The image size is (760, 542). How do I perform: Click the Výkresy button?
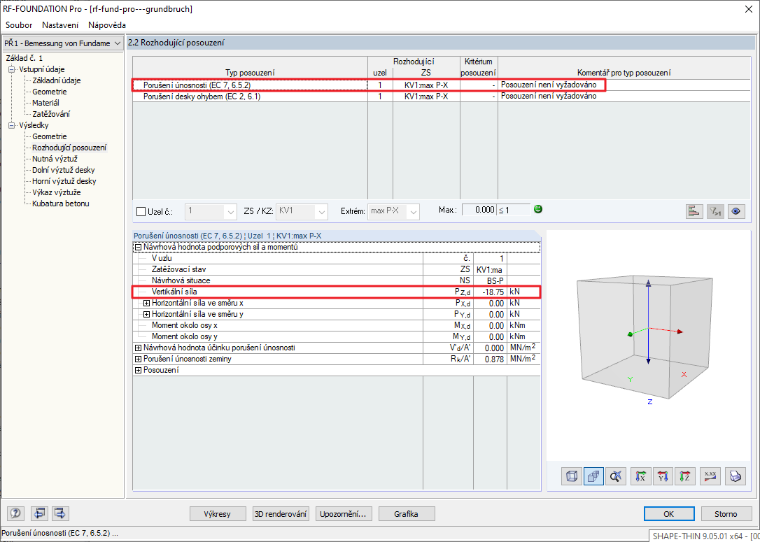pos(218,514)
